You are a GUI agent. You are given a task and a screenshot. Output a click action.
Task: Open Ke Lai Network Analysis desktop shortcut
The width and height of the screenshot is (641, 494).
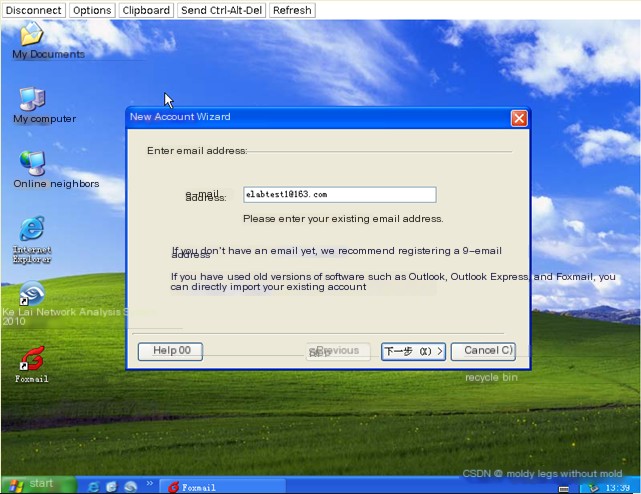coord(32,293)
